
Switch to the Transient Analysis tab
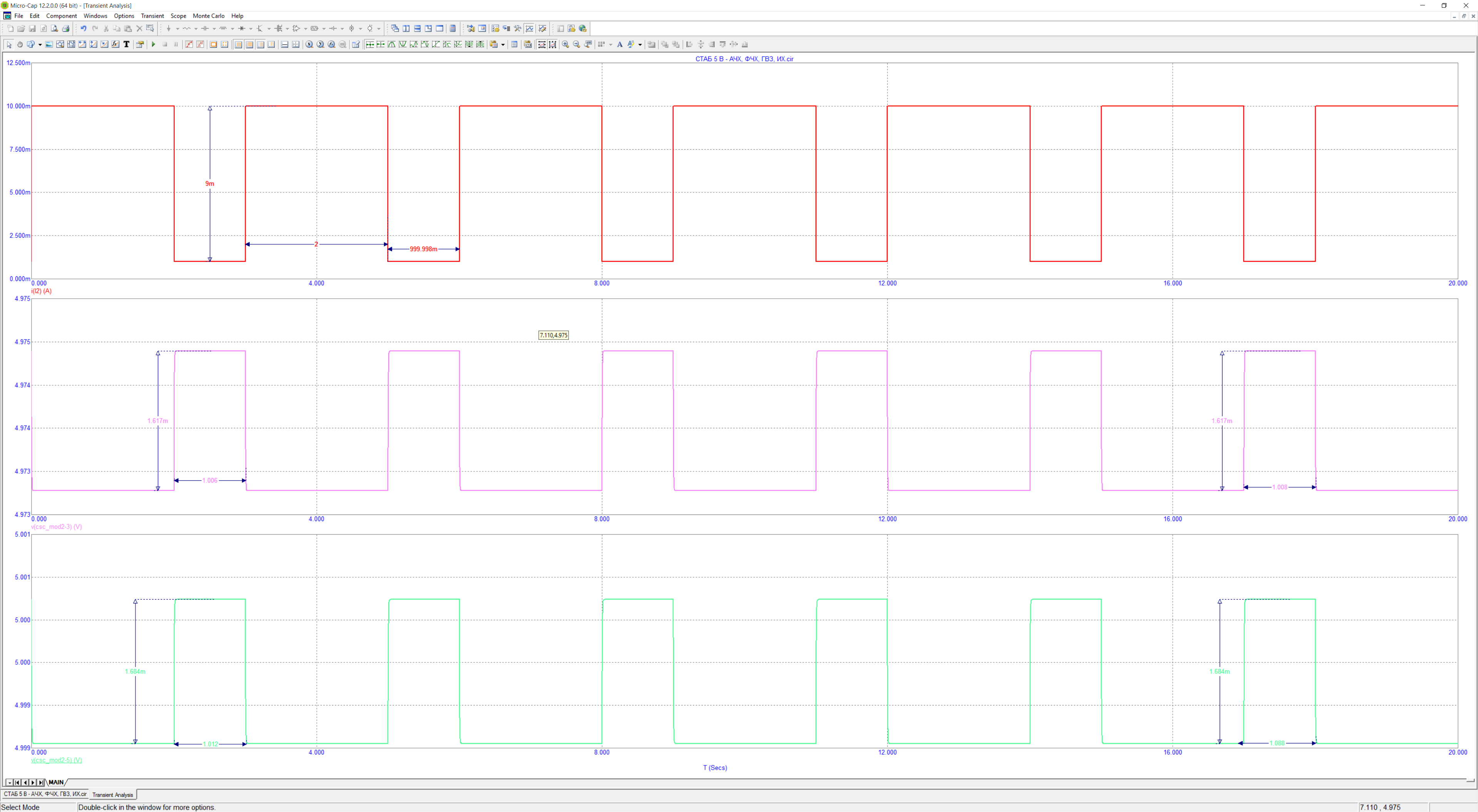(x=112, y=795)
